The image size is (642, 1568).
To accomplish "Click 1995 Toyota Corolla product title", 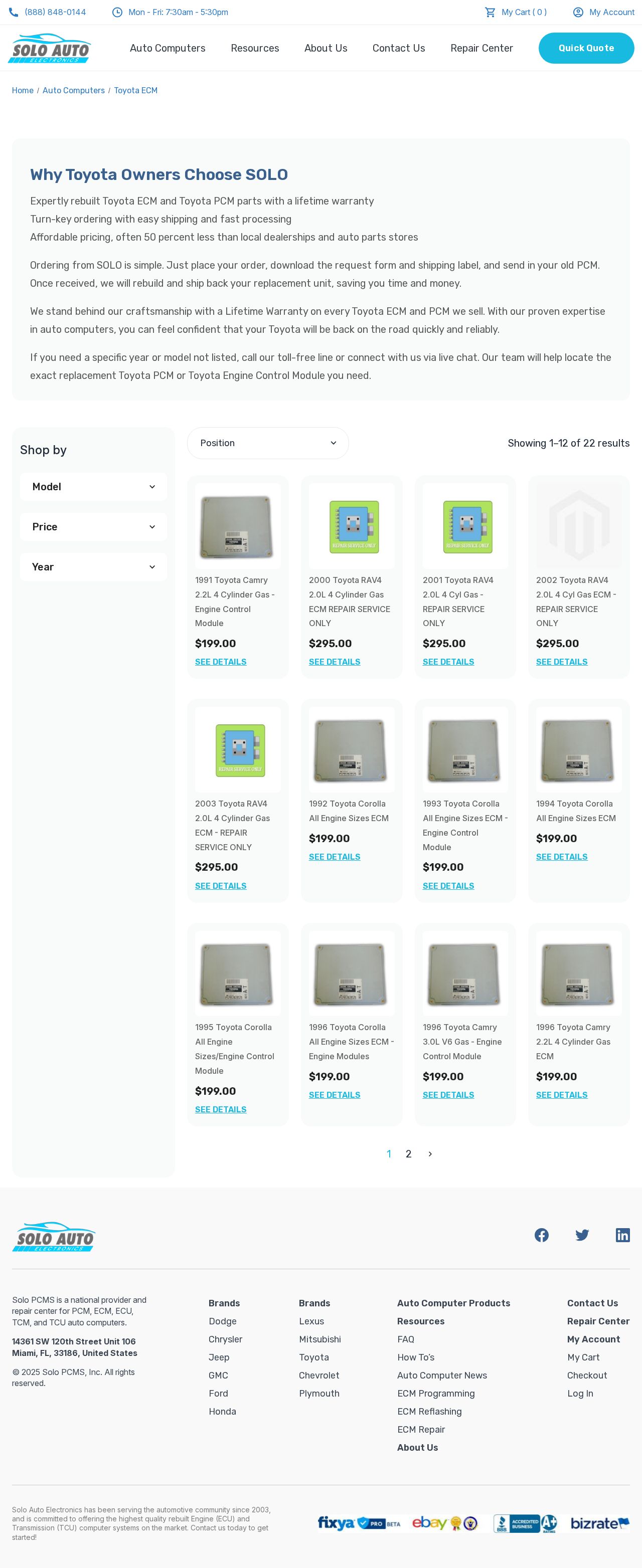I will click(x=235, y=1049).
